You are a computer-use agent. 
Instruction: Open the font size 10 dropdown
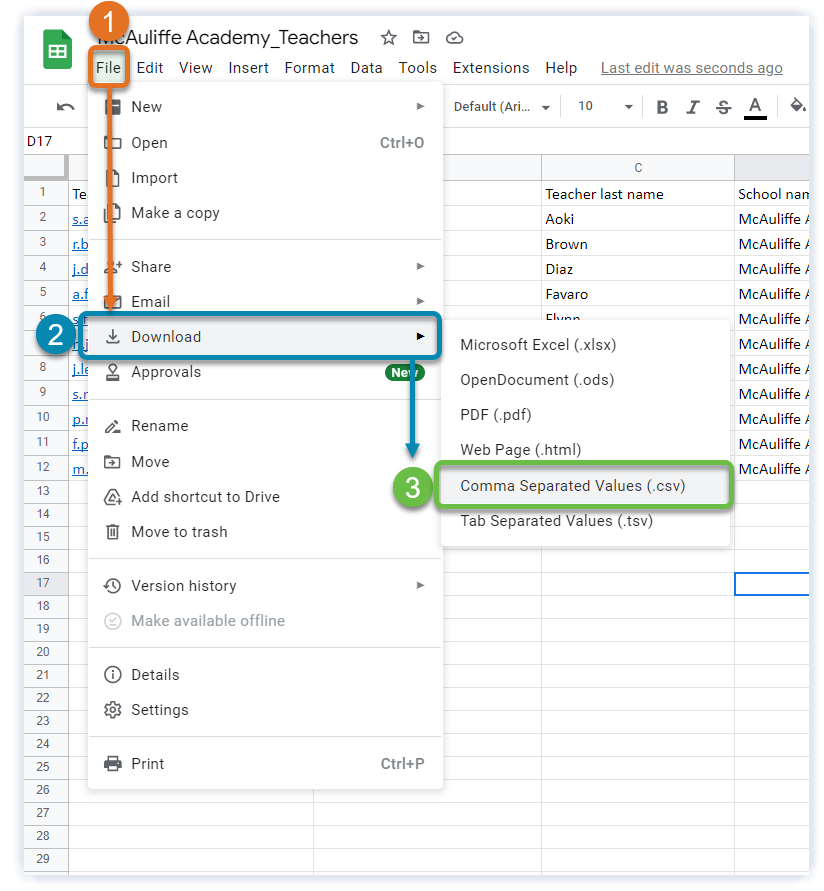[x=605, y=107]
